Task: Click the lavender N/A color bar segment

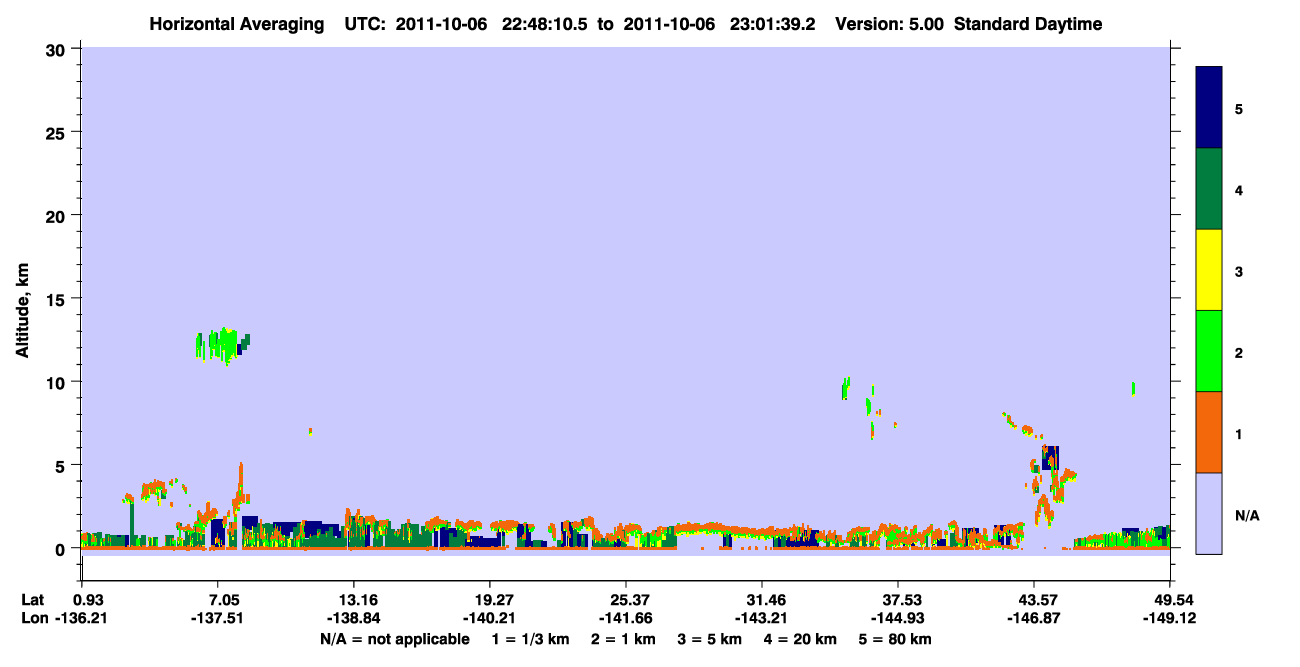Action: 1209,513
